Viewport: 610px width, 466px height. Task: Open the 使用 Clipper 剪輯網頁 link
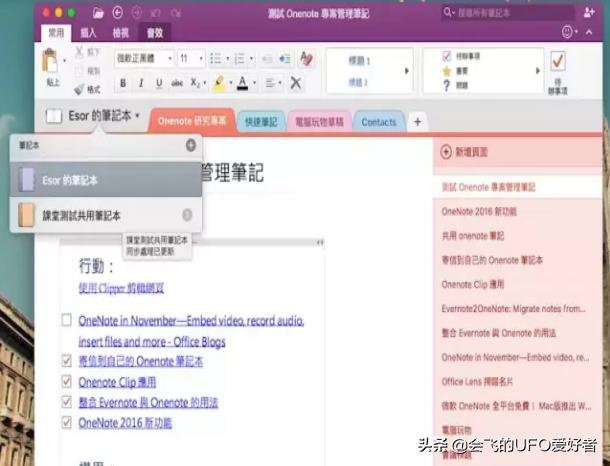(x=121, y=288)
